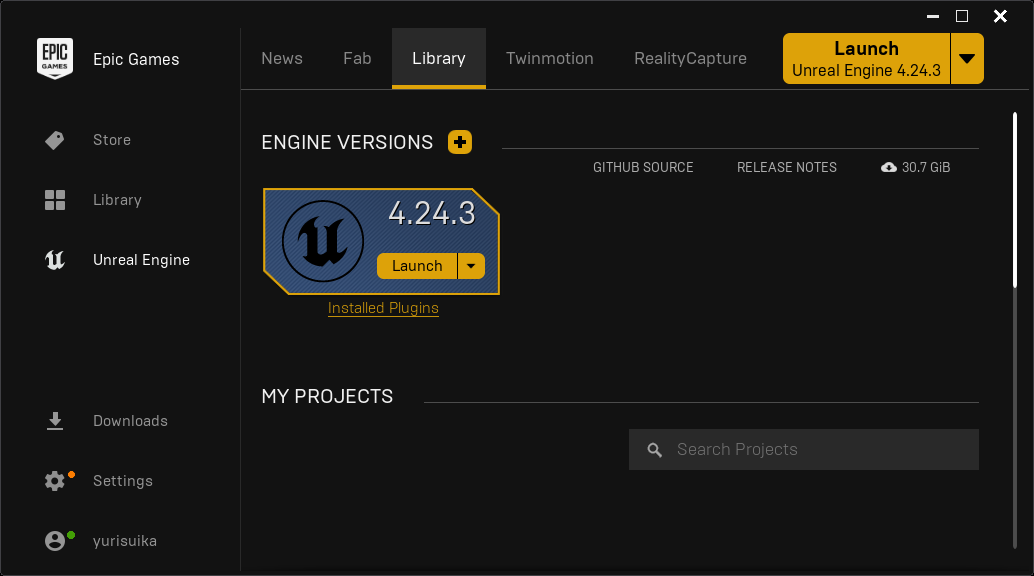Open the Fab tab
This screenshot has height=576, width=1034.
[x=357, y=58]
